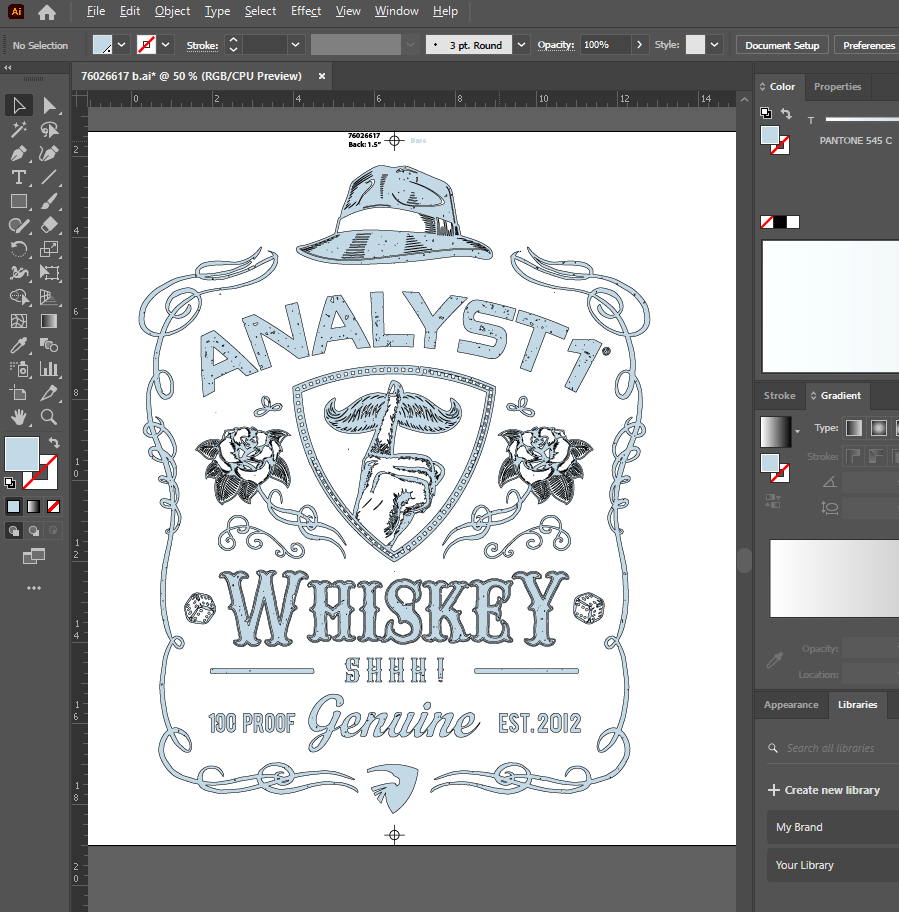The height and width of the screenshot is (912, 899).
Task: Click the Eraser tool
Action: (x=49, y=226)
